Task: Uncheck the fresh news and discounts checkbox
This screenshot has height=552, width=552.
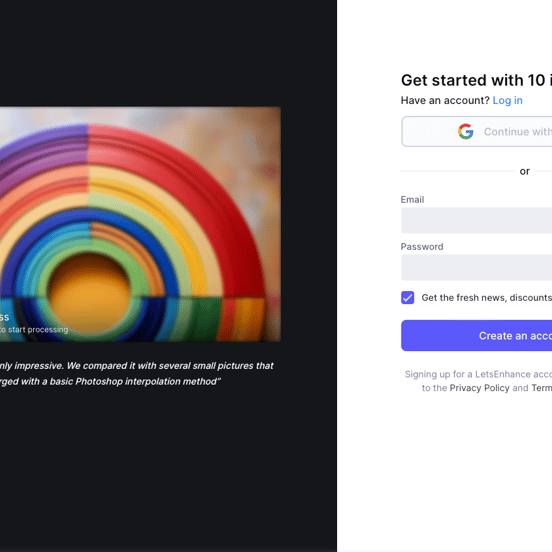Action: (407, 297)
